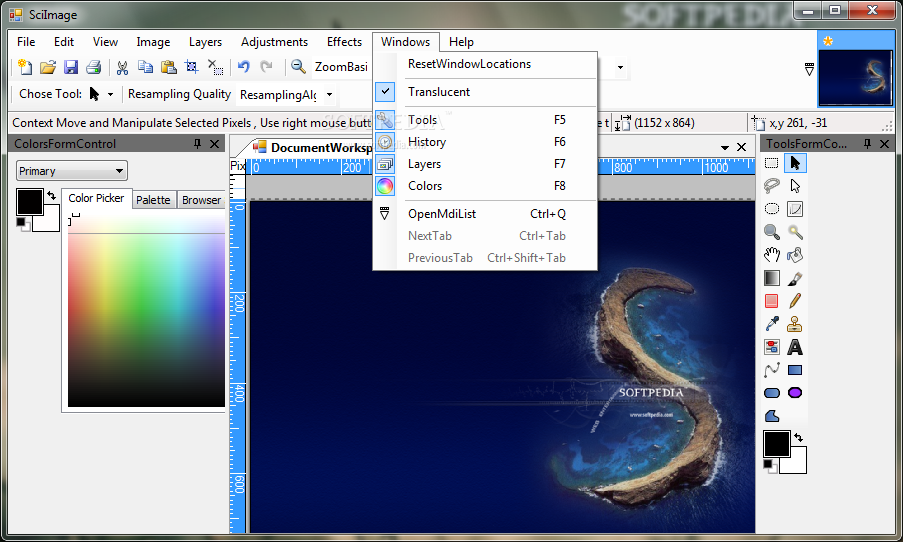Open the Adjustments menu

click(274, 42)
